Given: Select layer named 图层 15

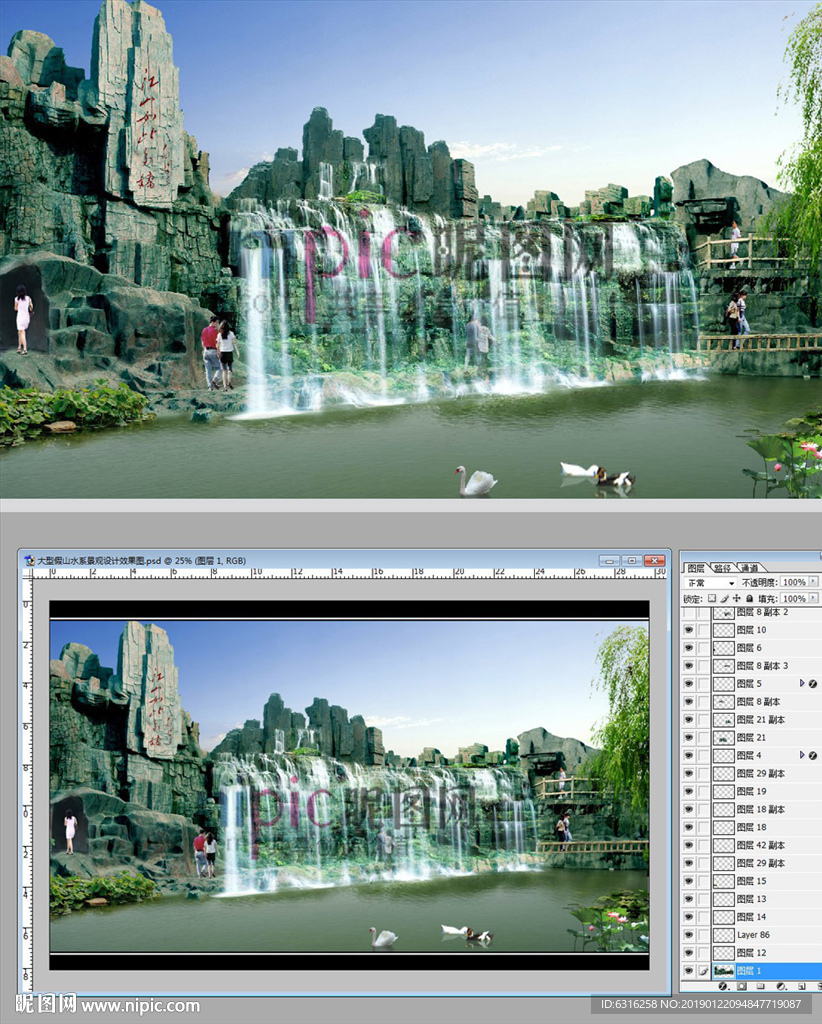Looking at the screenshot, I should click(751, 881).
